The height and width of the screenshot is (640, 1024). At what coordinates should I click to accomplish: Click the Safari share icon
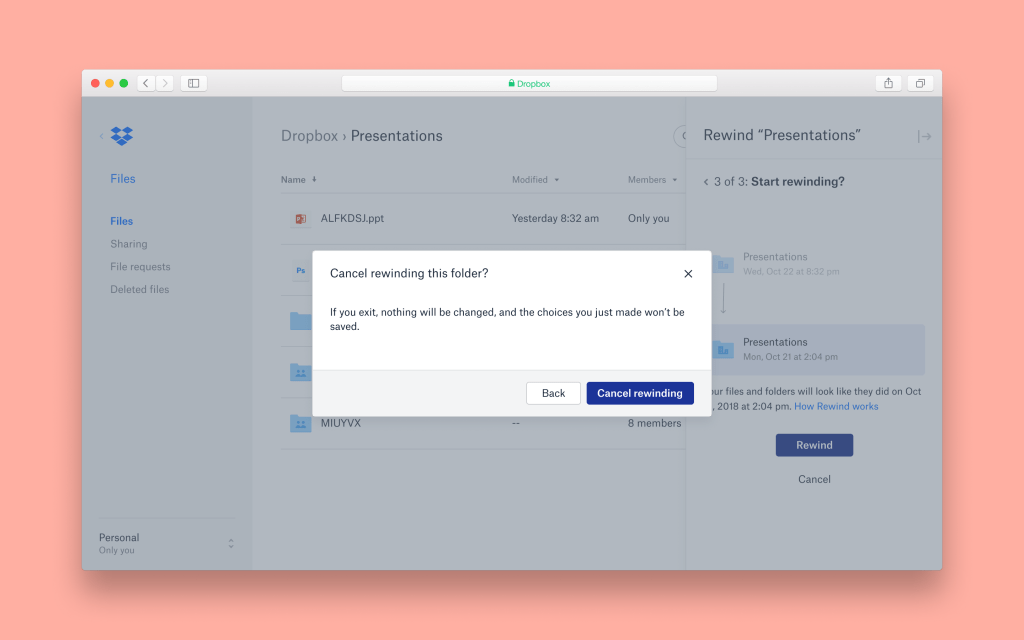coord(887,83)
